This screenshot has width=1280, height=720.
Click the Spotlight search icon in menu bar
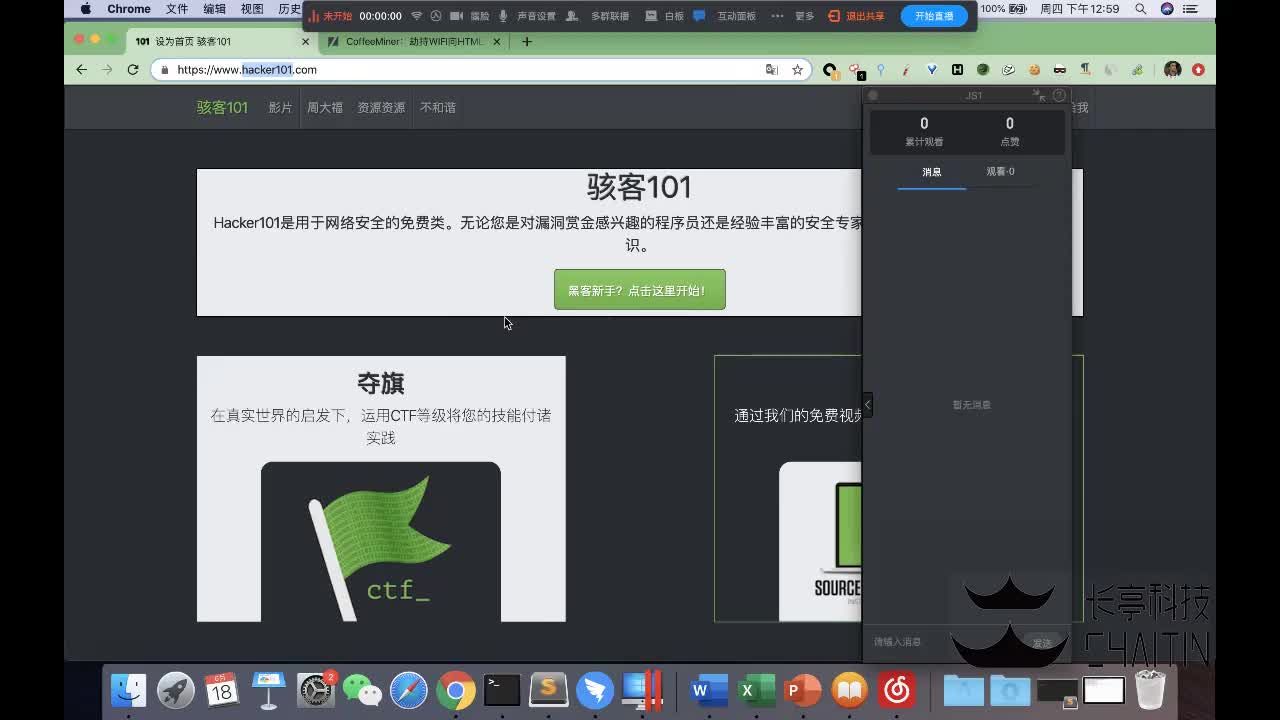coord(1141,9)
